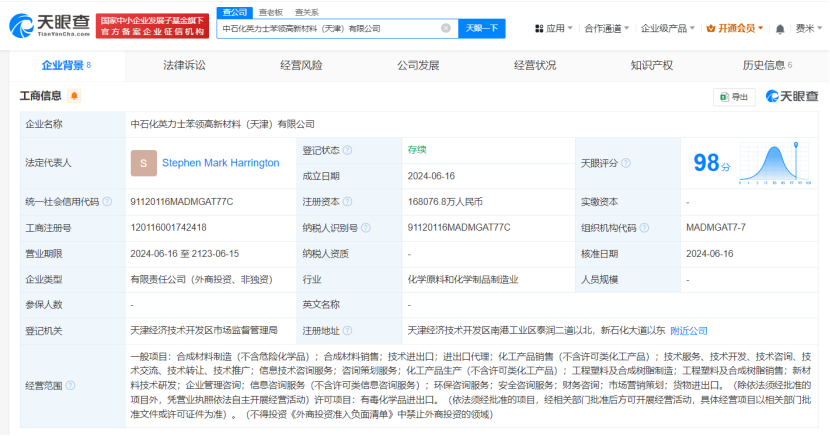Switch to the 知识产权 tab

(651, 65)
